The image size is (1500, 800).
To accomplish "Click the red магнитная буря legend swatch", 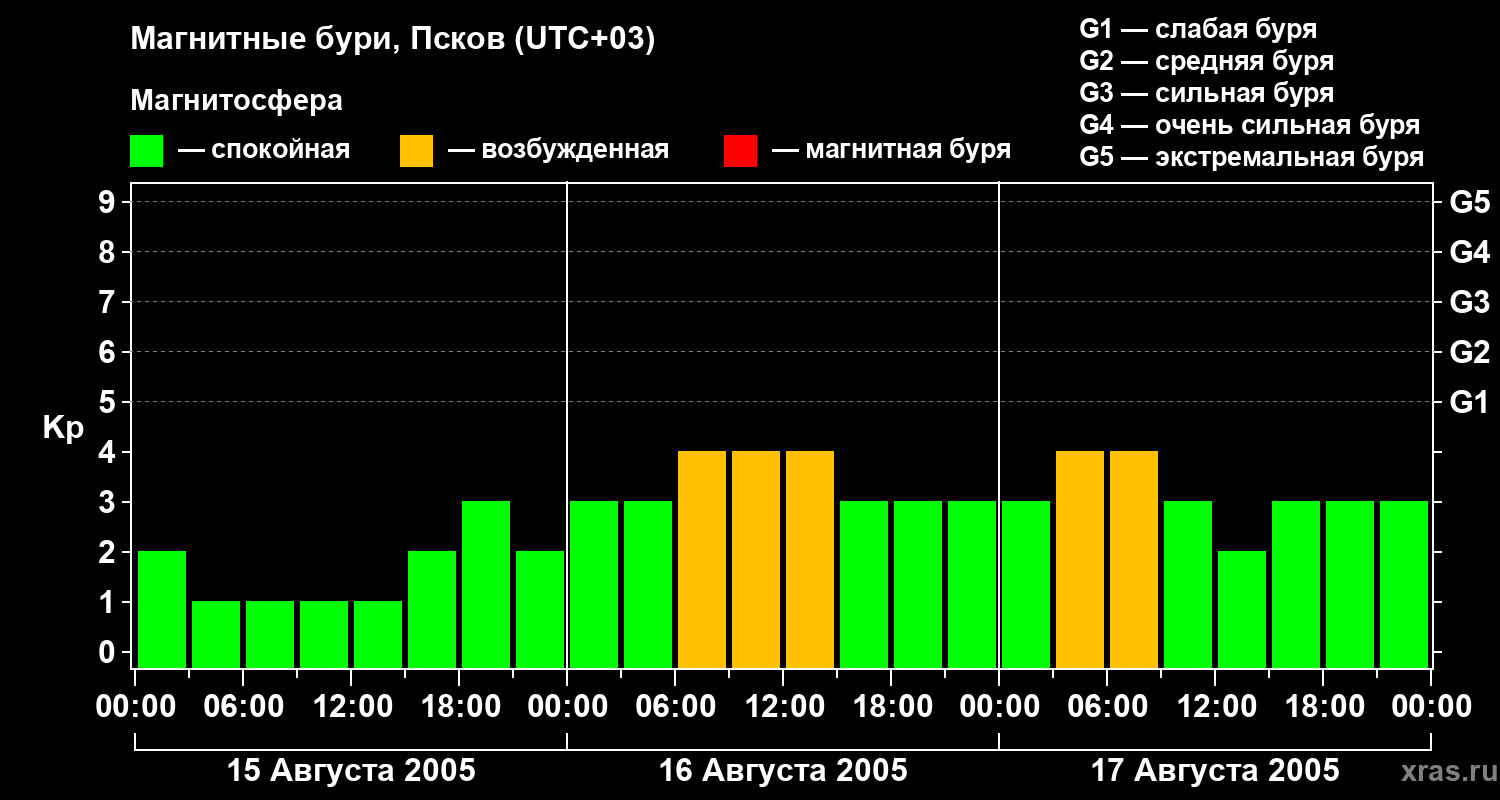I will [x=740, y=151].
